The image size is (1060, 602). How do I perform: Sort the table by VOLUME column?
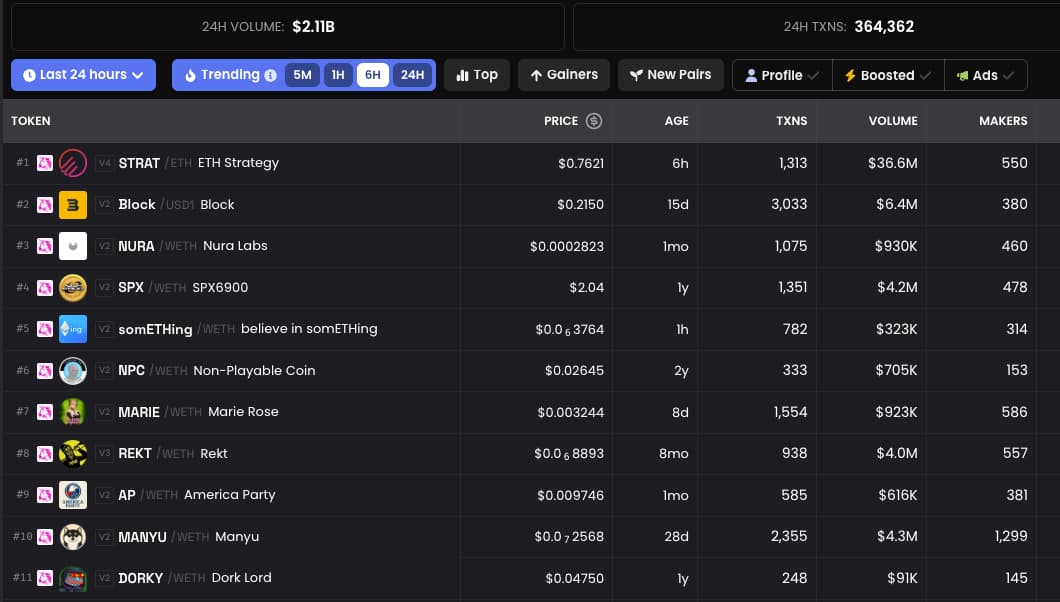(x=892, y=121)
